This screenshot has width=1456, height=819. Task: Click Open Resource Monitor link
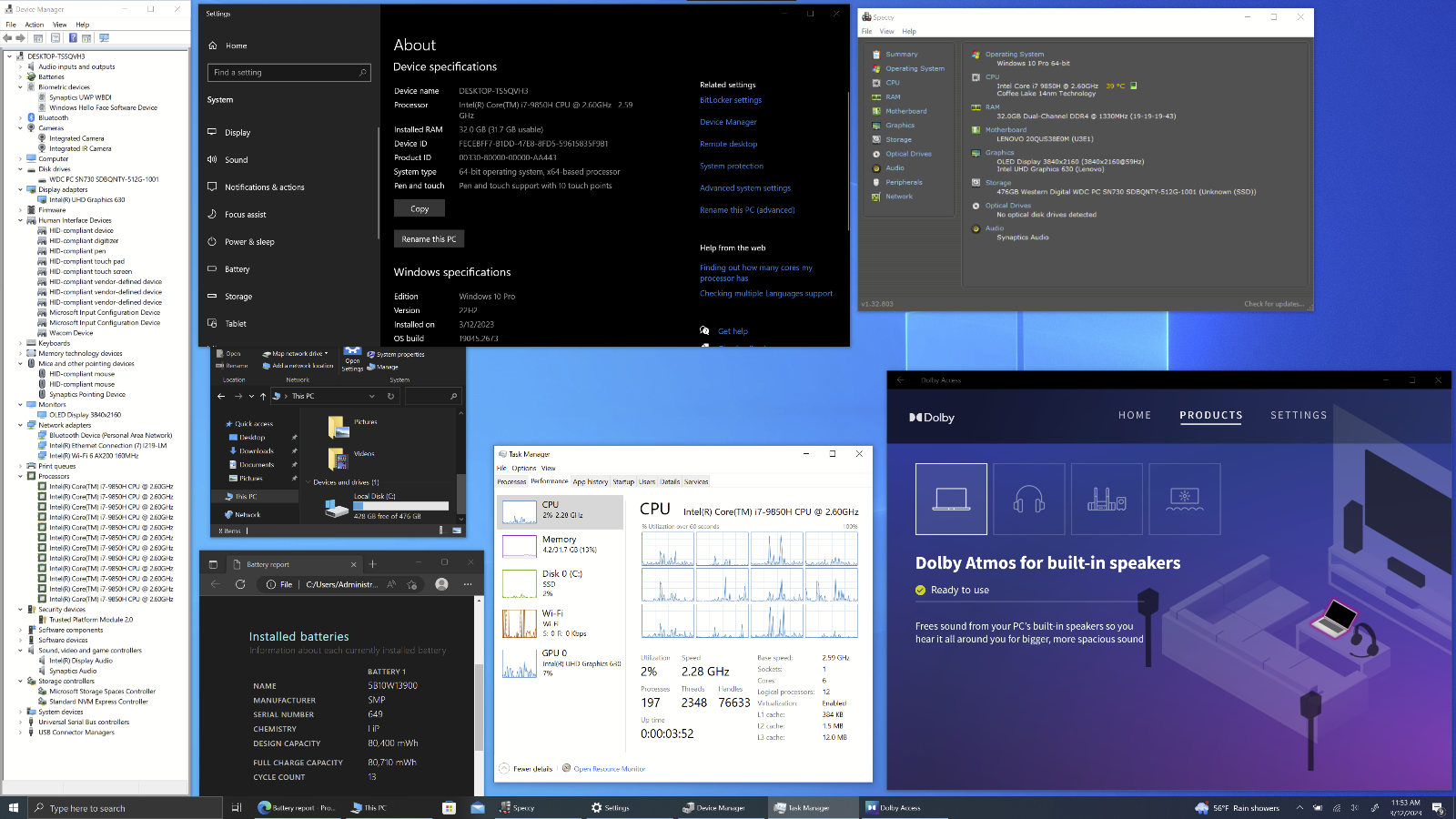pos(610,769)
